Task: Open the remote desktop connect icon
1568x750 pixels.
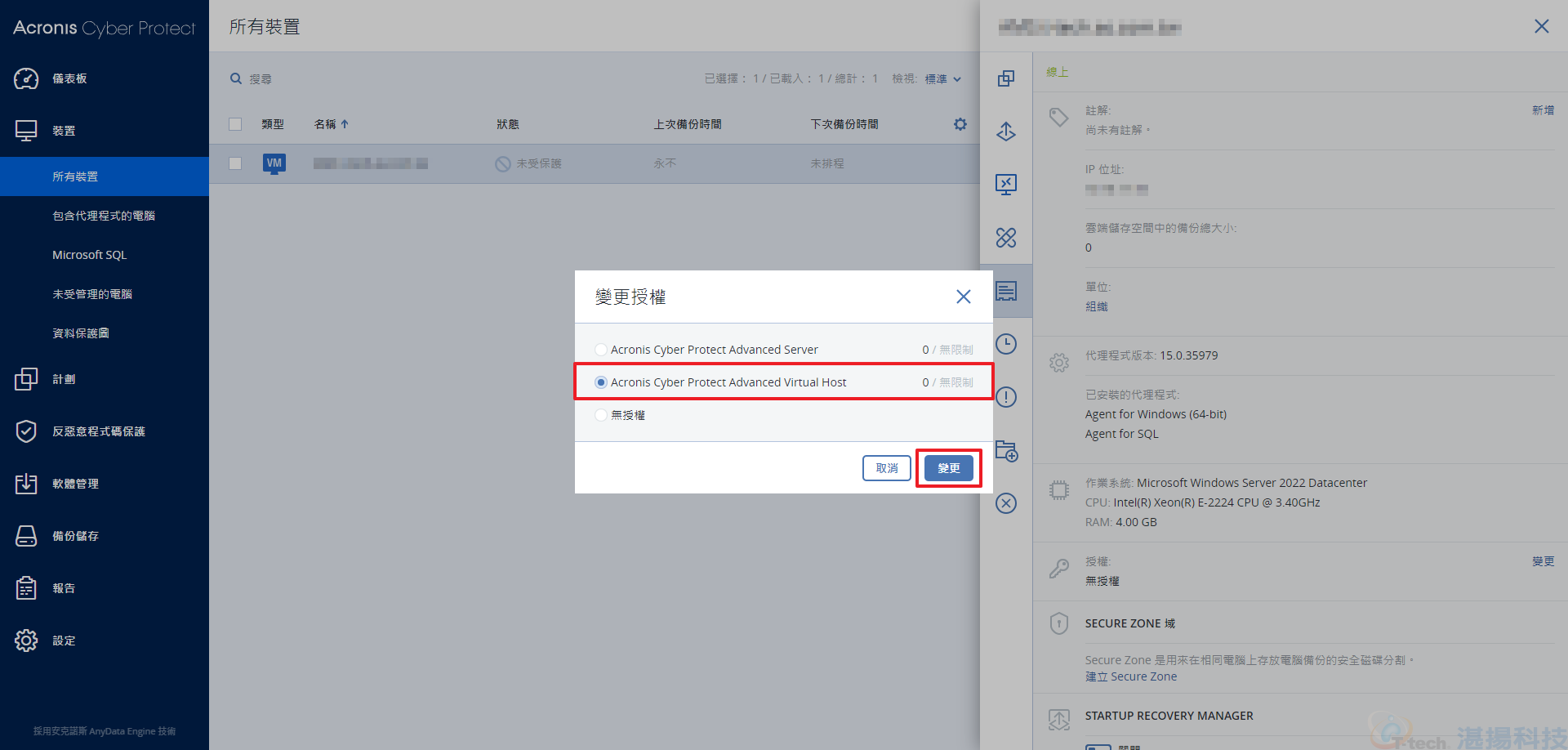Action: (1006, 185)
